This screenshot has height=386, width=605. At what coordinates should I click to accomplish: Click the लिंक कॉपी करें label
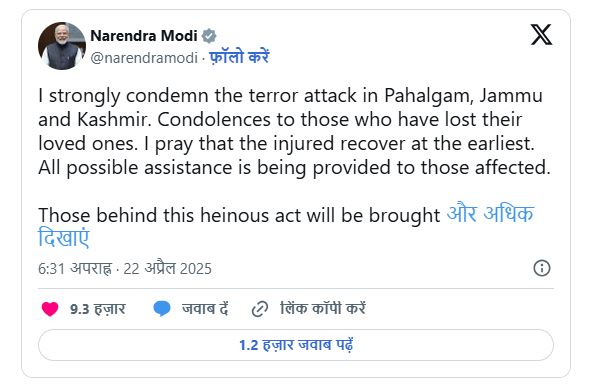[323, 308]
